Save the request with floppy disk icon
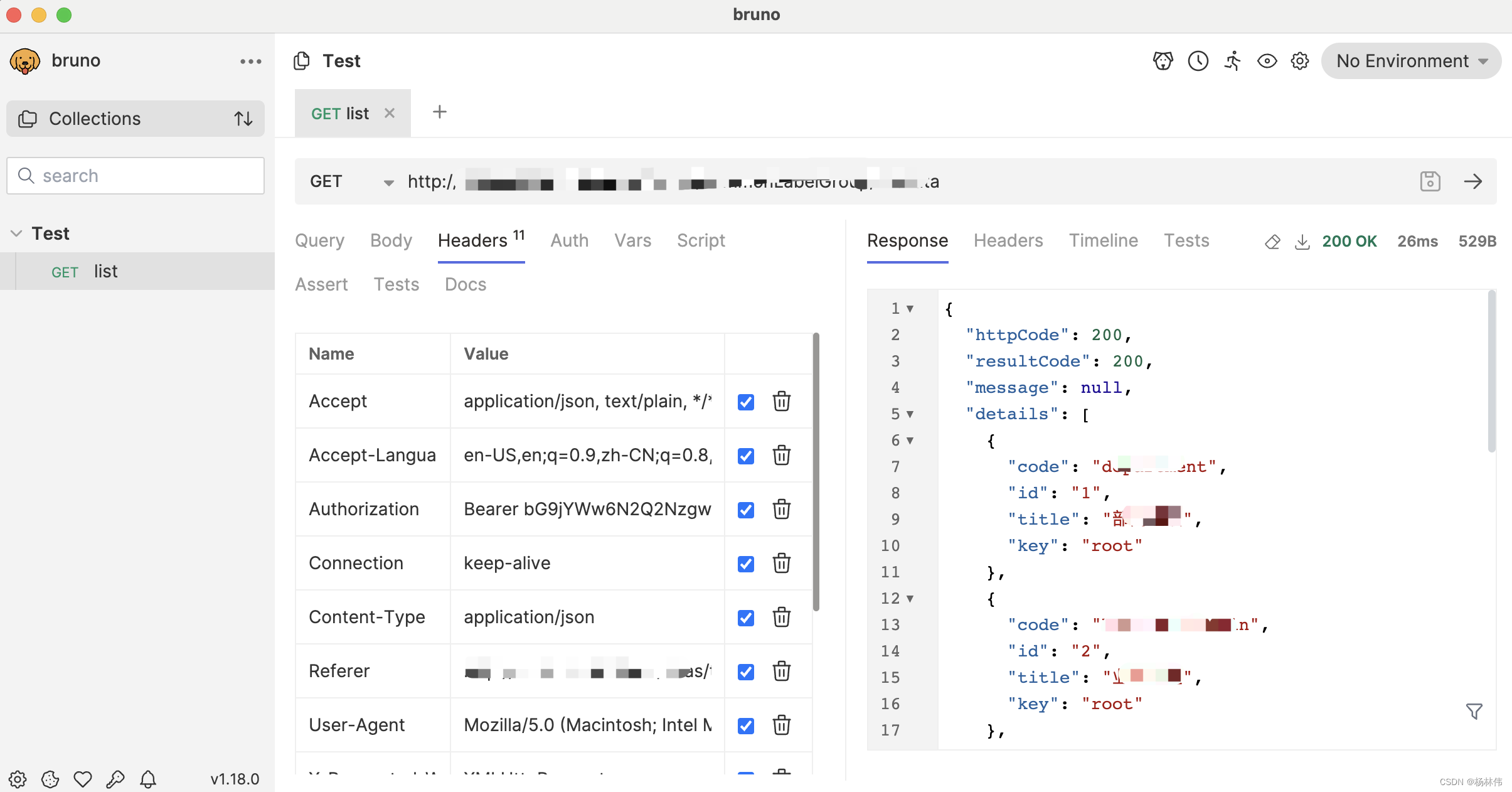The height and width of the screenshot is (792, 1512). [x=1430, y=181]
